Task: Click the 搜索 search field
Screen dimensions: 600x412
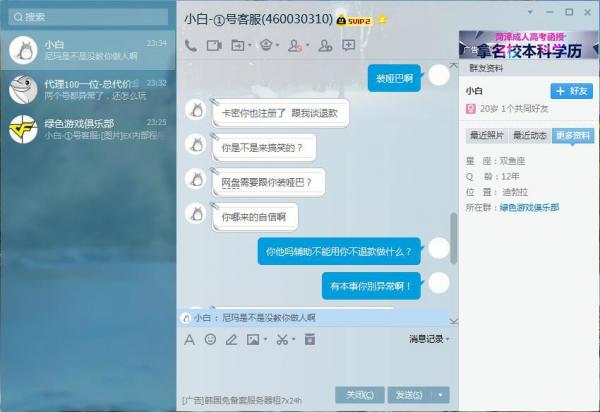Action: [x=88, y=17]
